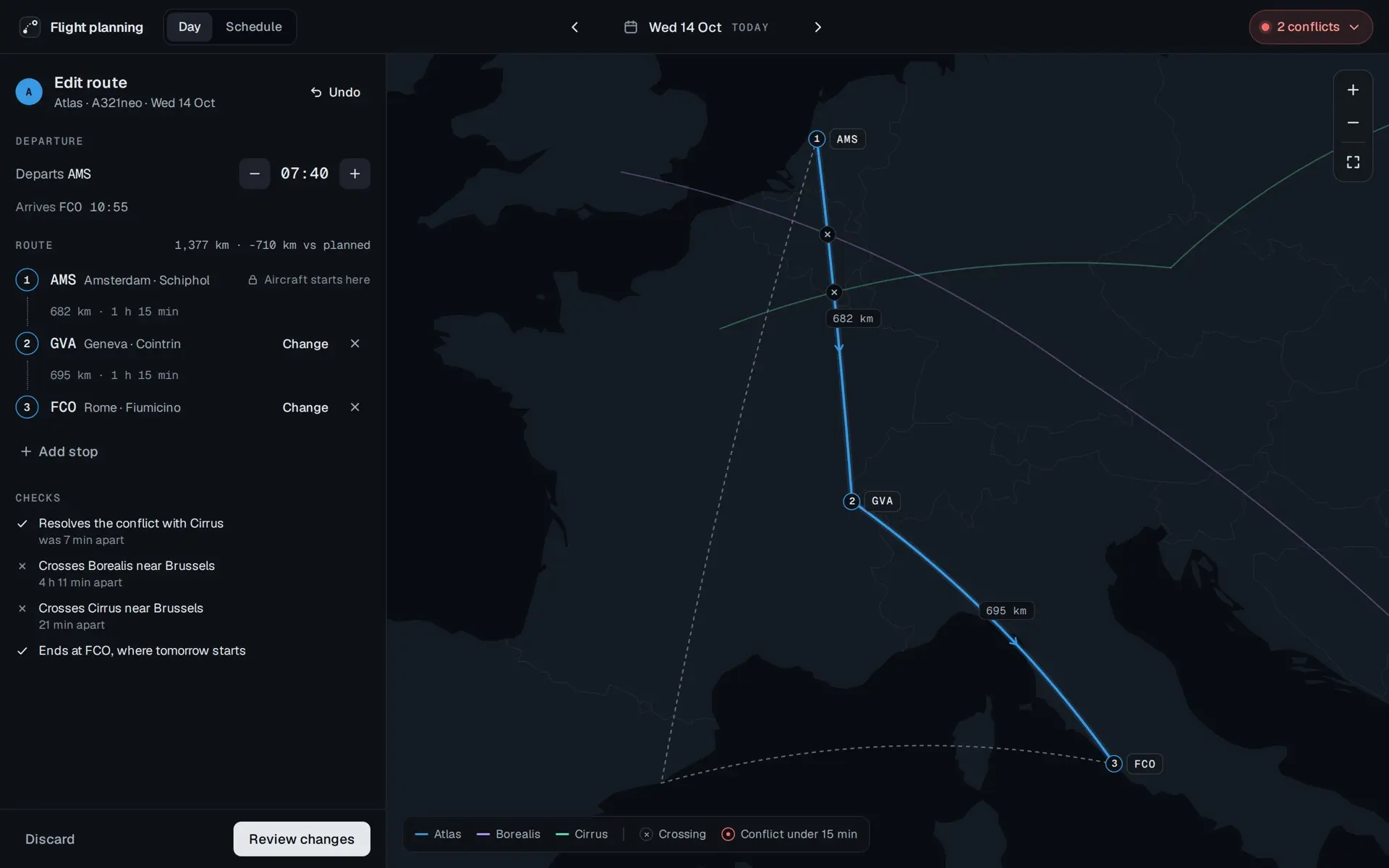Screen dimensions: 1389x868
Task: Open the calendar date picker icon
Action: click(x=631, y=27)
